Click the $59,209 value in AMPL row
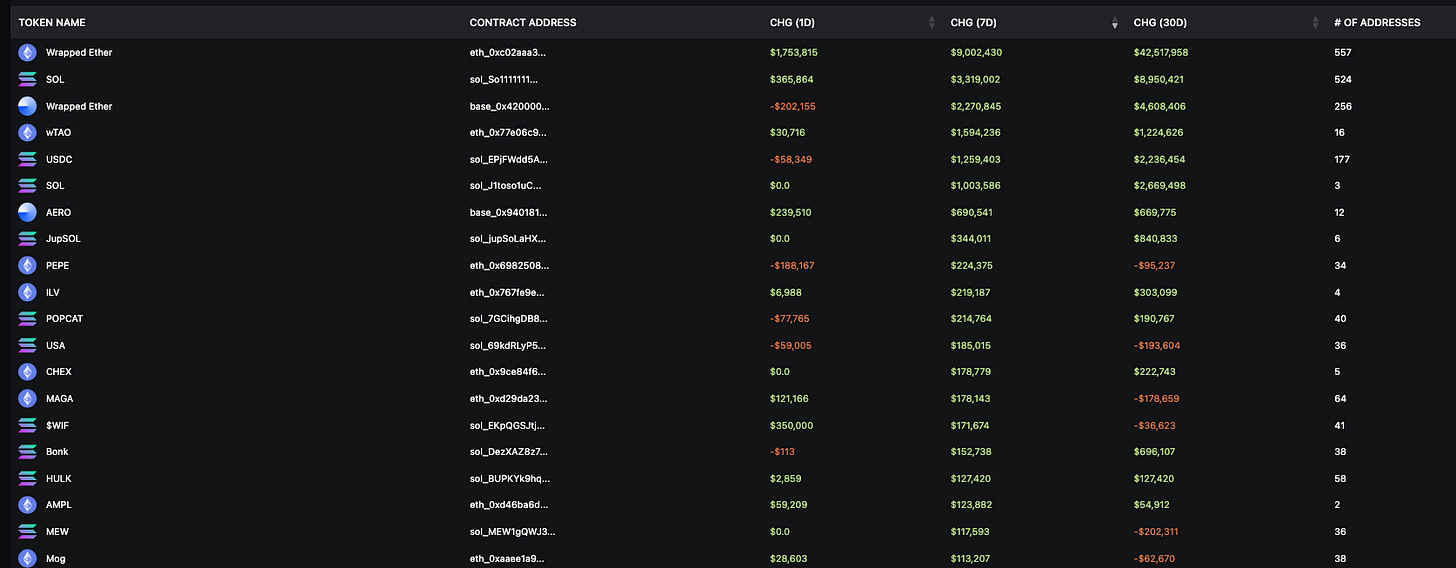The height and width of the screenshot is (568, 1456). [789, 505]
